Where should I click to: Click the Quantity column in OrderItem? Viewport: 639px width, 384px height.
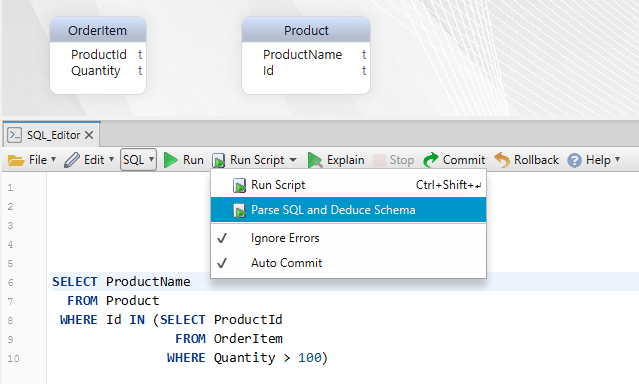96,71
